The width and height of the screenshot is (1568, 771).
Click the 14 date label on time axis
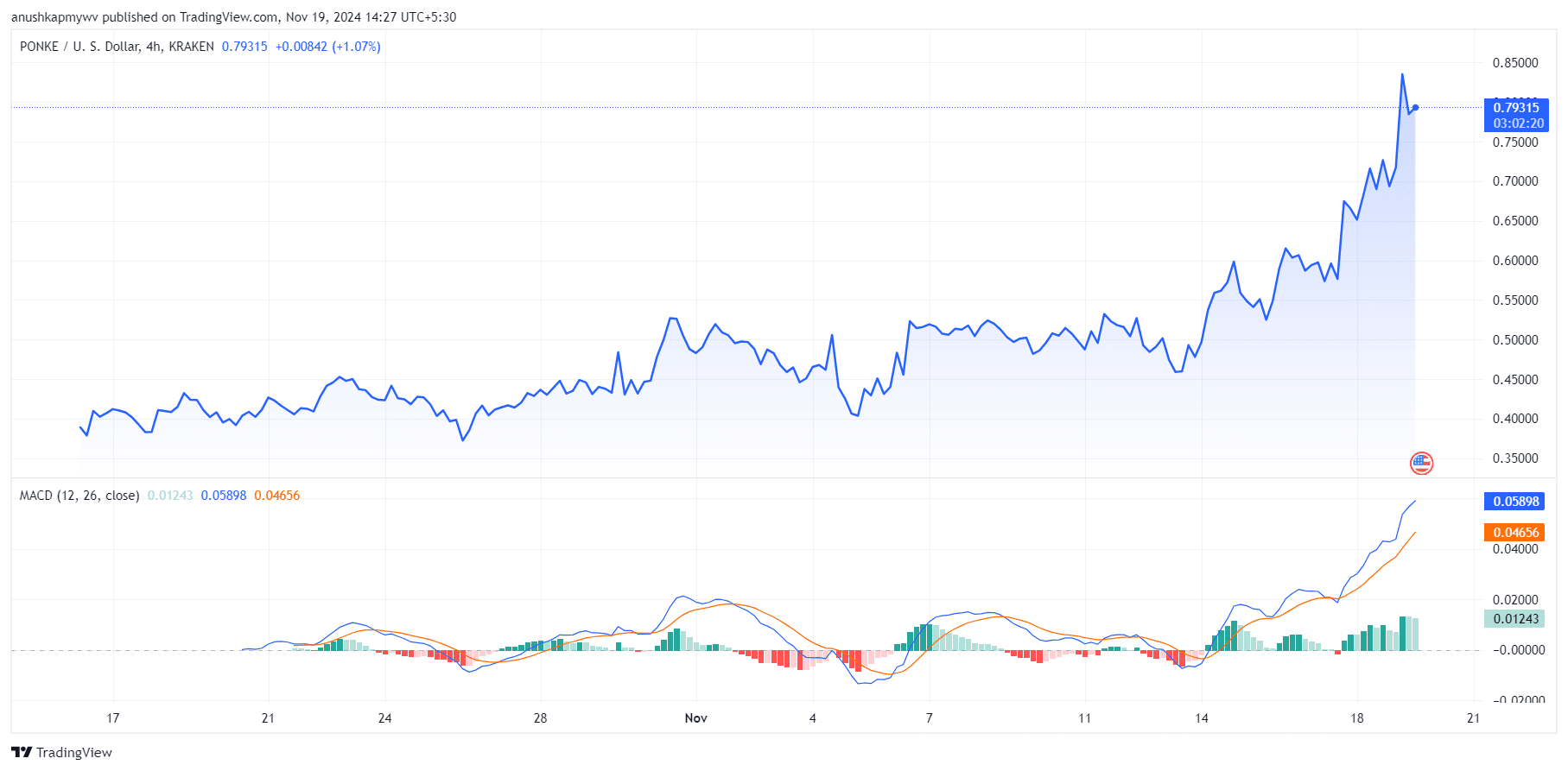1202,718
